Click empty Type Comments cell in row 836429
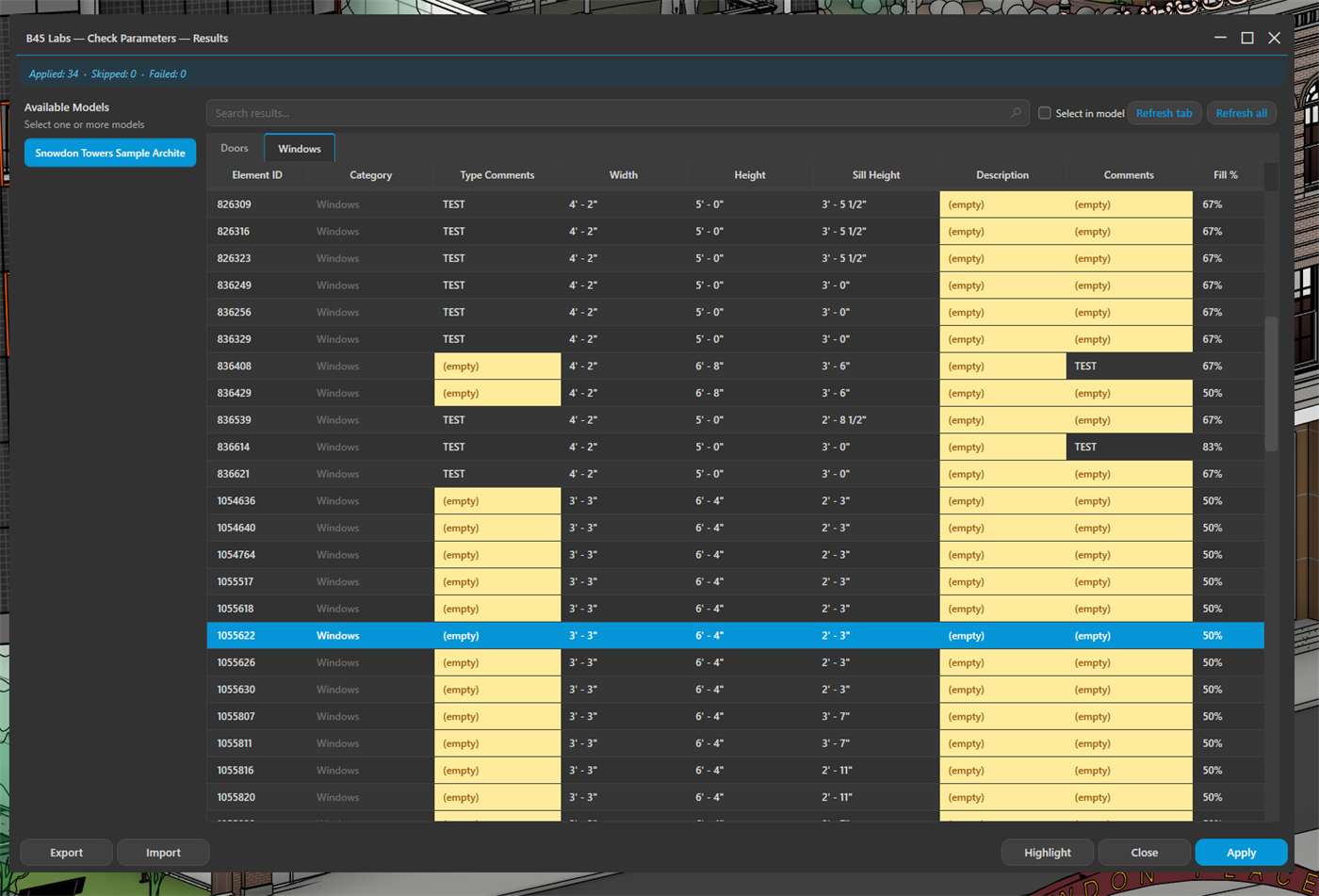The image size is (1319, 896). click(x=497, y=393)
